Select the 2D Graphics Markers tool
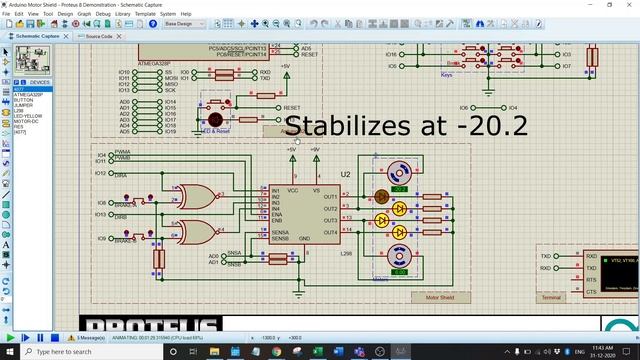The height and width of the screenshot is (360, 640). pos(6,265)
